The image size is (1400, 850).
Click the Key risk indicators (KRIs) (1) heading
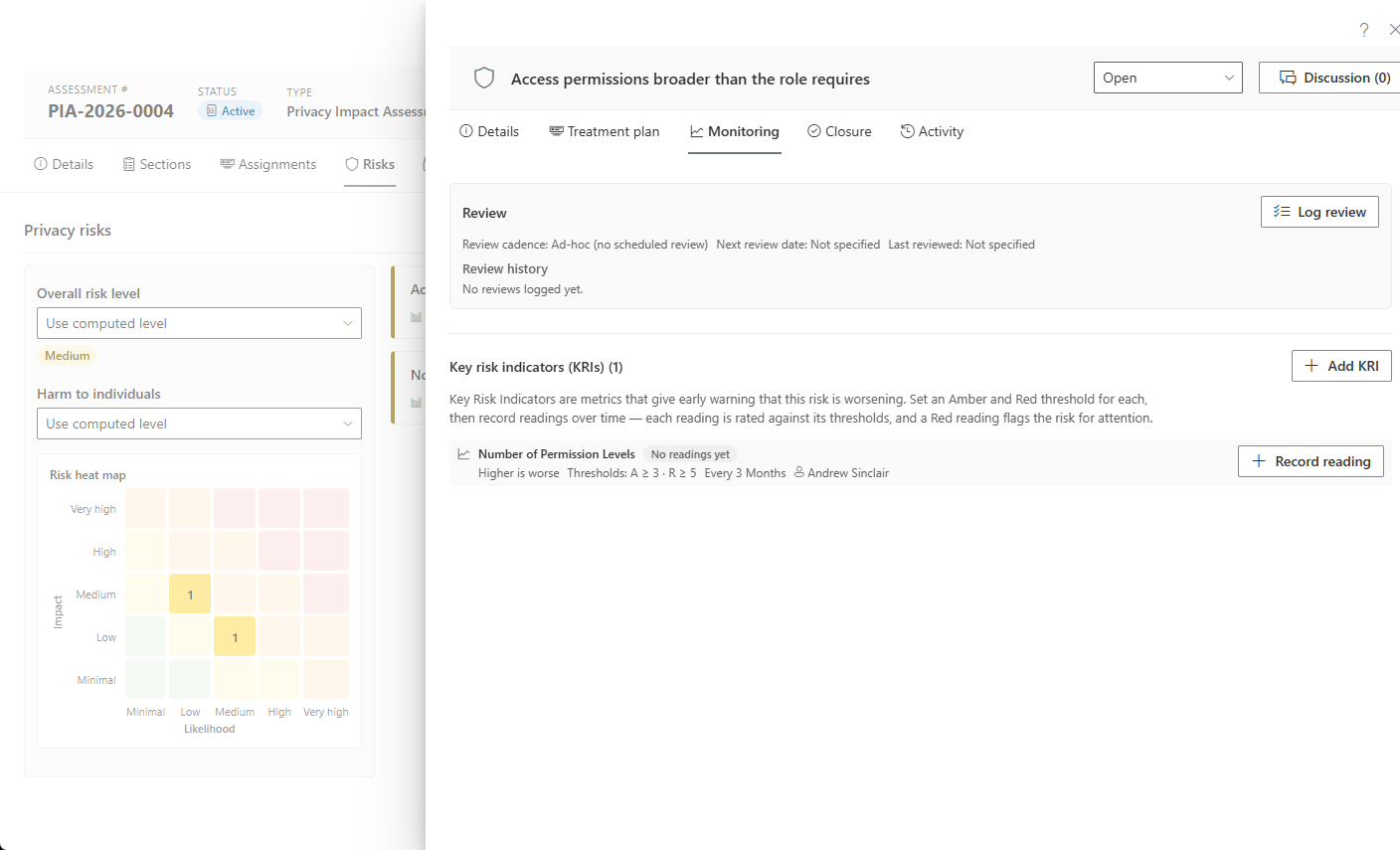pyautogui.click(x=536, y=367)
